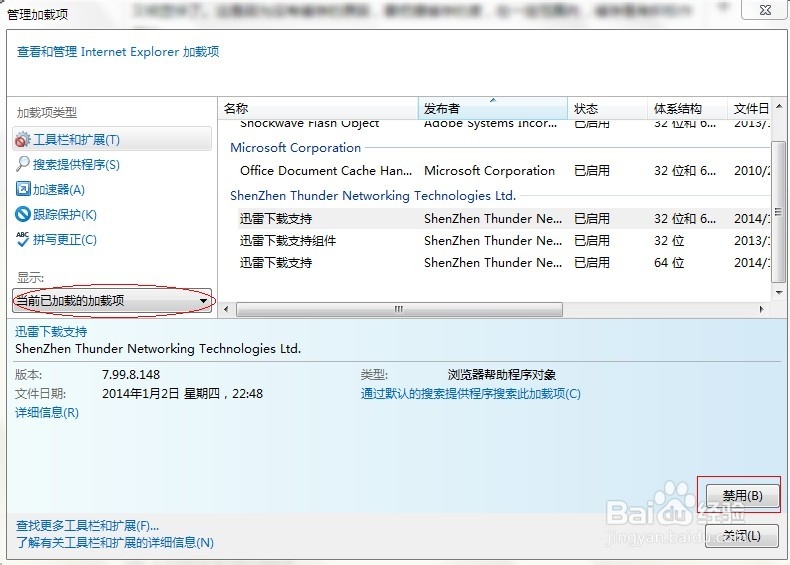
Task: Open 了解有关工具栏和扩展的详细信息(N) link
Action: (115, 543)
